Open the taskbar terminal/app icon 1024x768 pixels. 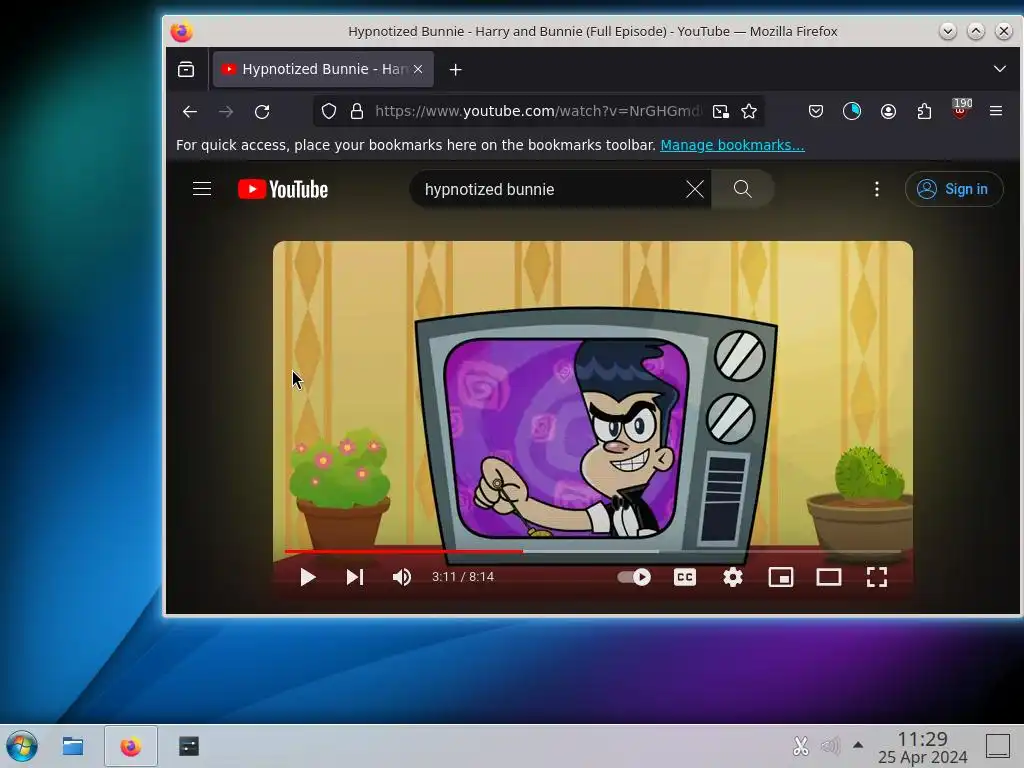tap(189, 746)
